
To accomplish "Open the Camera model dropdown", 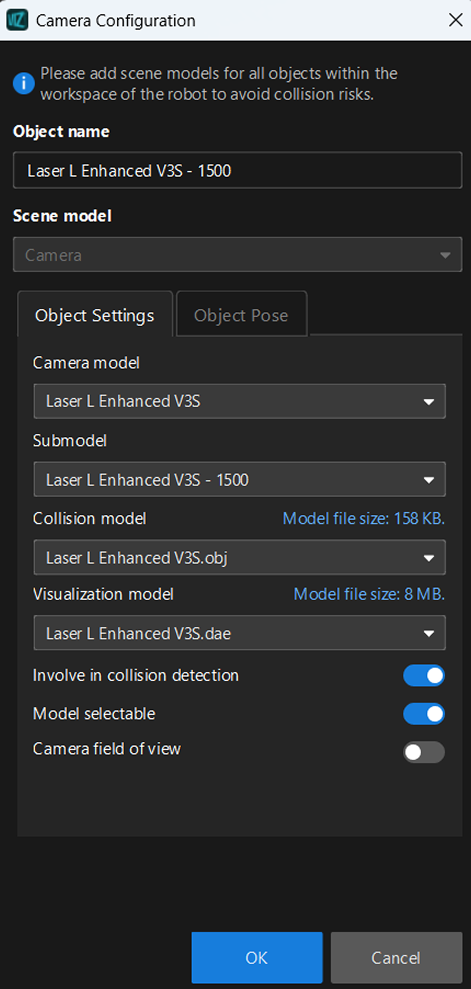I will coord(240,401).
